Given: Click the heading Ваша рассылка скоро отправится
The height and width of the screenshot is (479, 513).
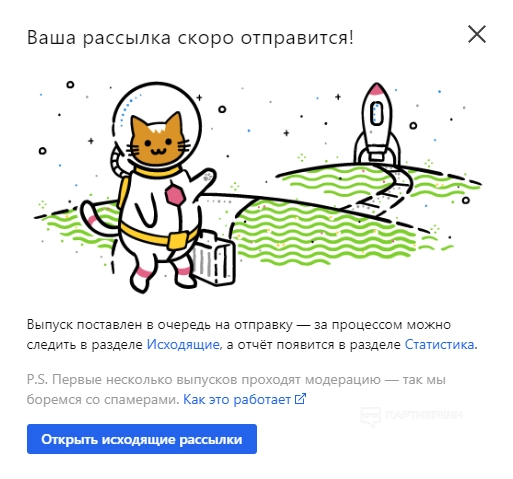Looking at the screenshot, I should [190, 37].
